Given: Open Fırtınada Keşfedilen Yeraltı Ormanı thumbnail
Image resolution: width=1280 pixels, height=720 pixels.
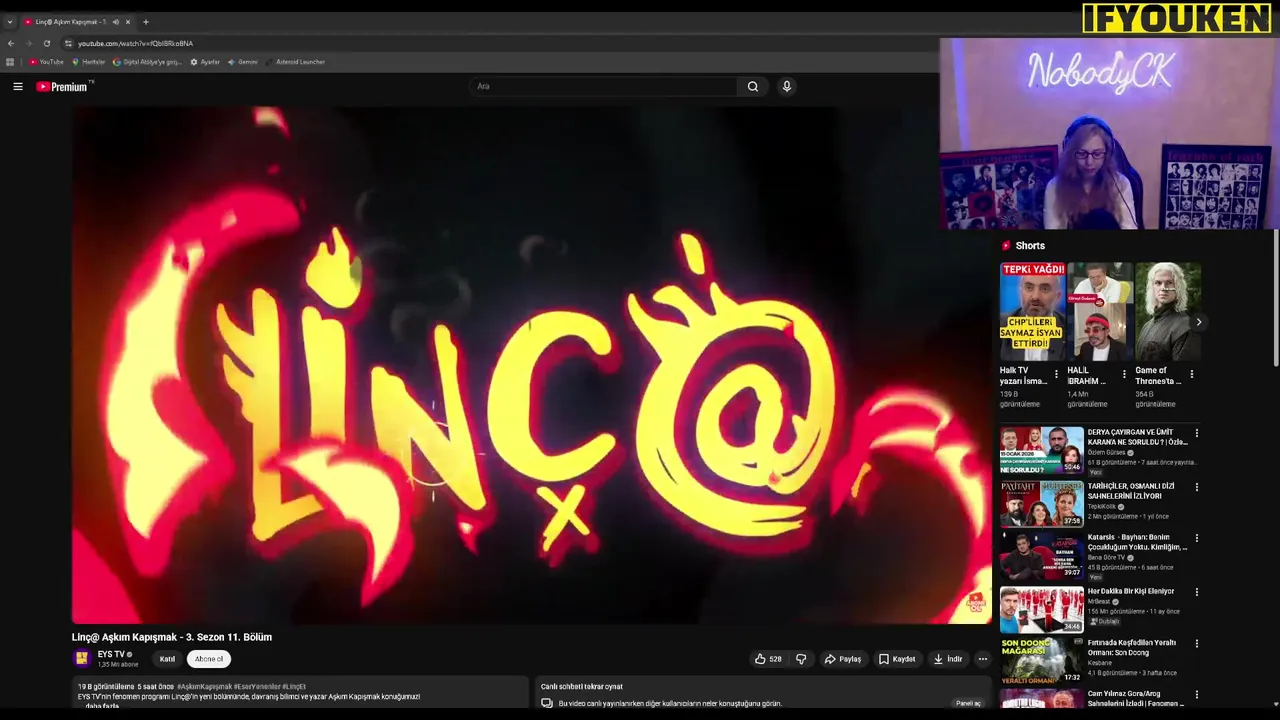Looking at the screenshot, I should pos(1042,661).
